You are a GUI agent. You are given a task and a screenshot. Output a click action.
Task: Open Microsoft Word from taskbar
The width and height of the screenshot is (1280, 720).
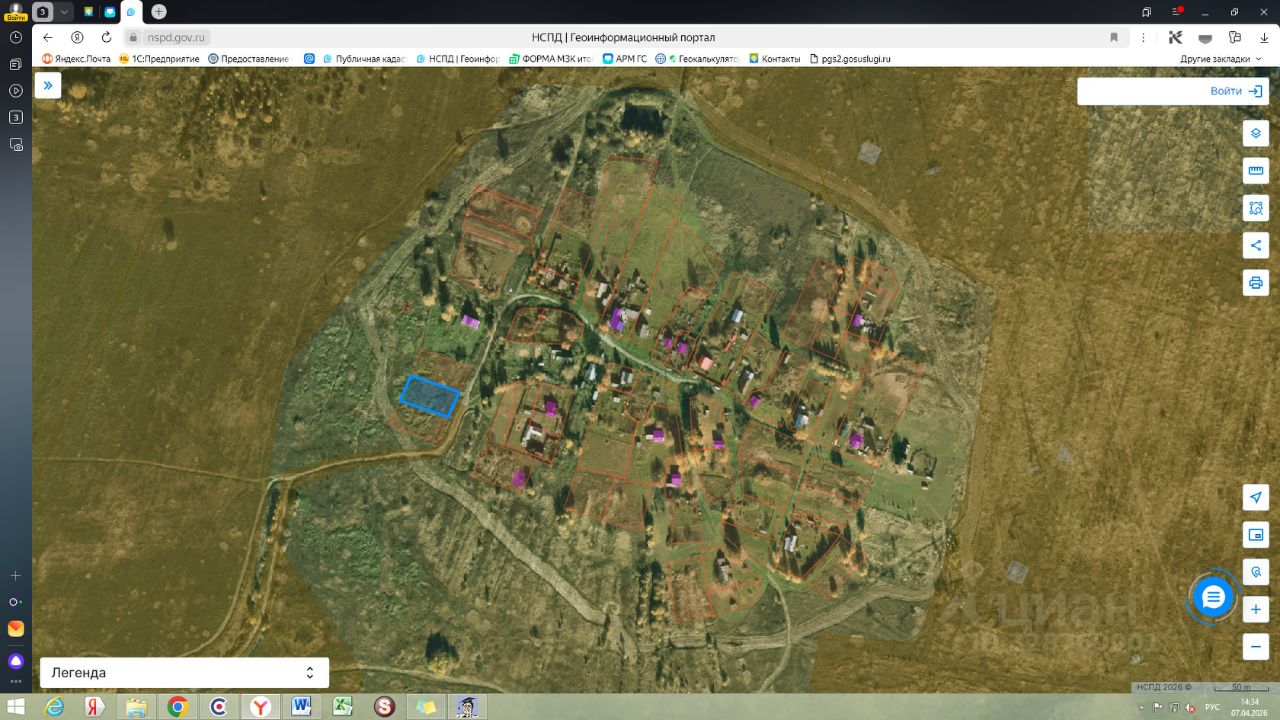click(x=301, y=707)
